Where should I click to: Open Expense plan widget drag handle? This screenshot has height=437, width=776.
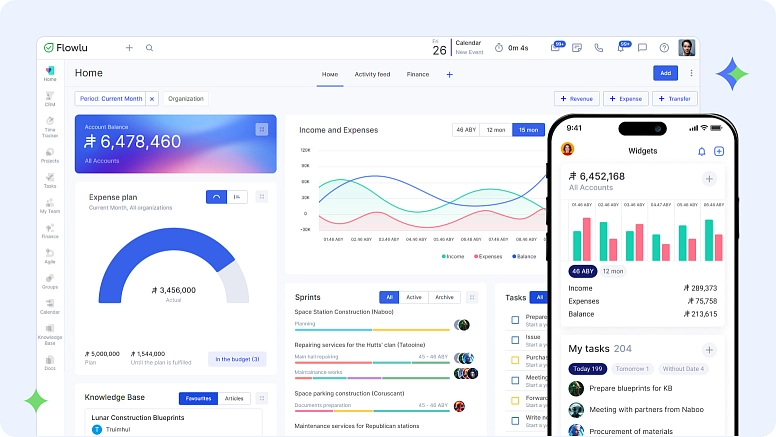[262, 196]
